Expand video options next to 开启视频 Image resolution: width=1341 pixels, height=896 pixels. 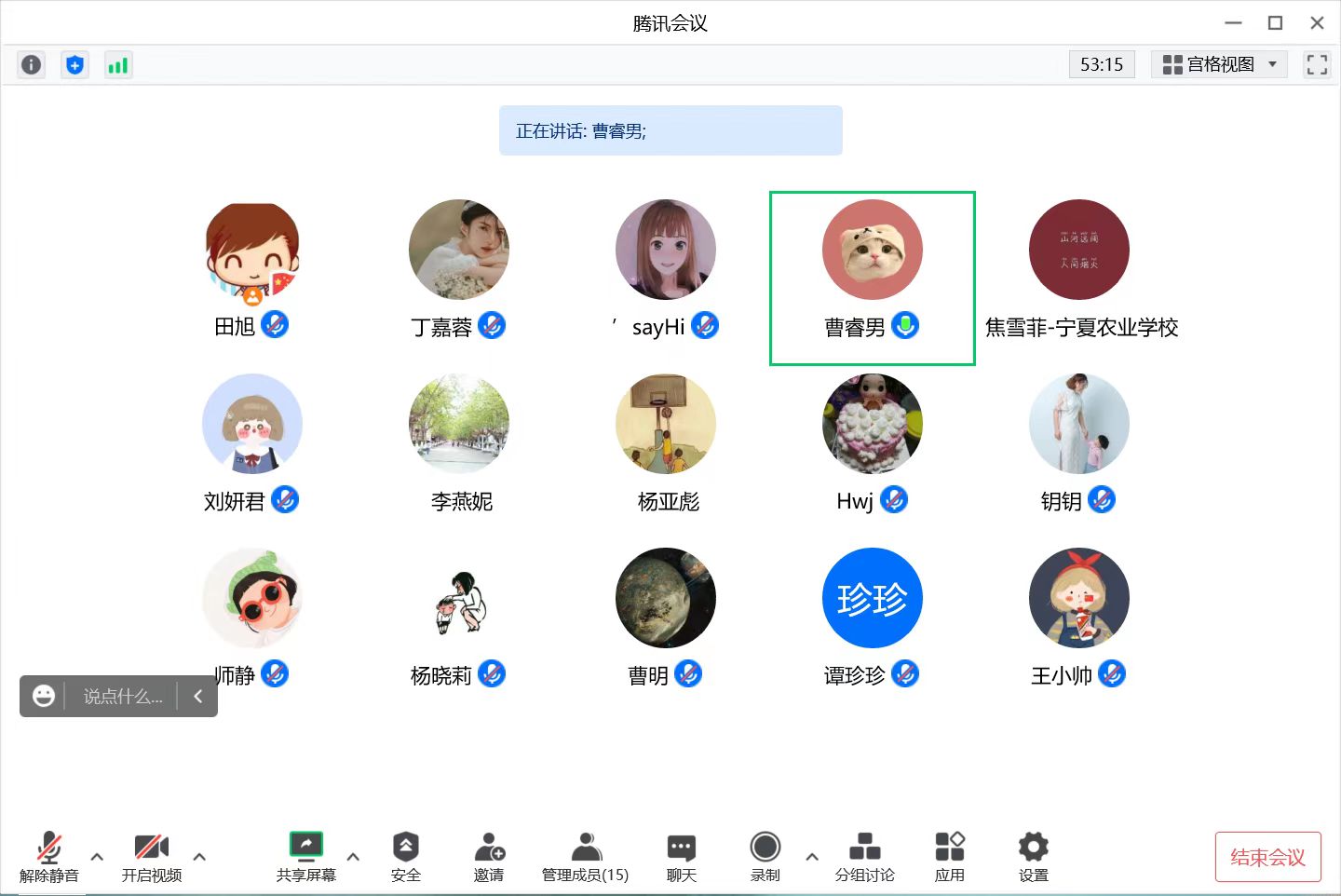click(x=199, y=857)
